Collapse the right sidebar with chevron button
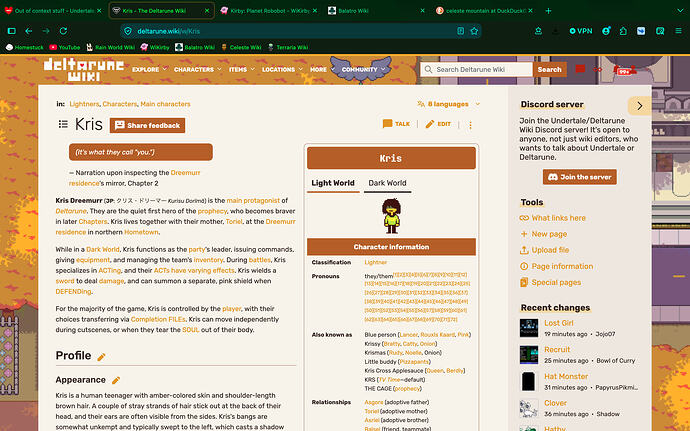The image size is (690, 431). (640, 106)
